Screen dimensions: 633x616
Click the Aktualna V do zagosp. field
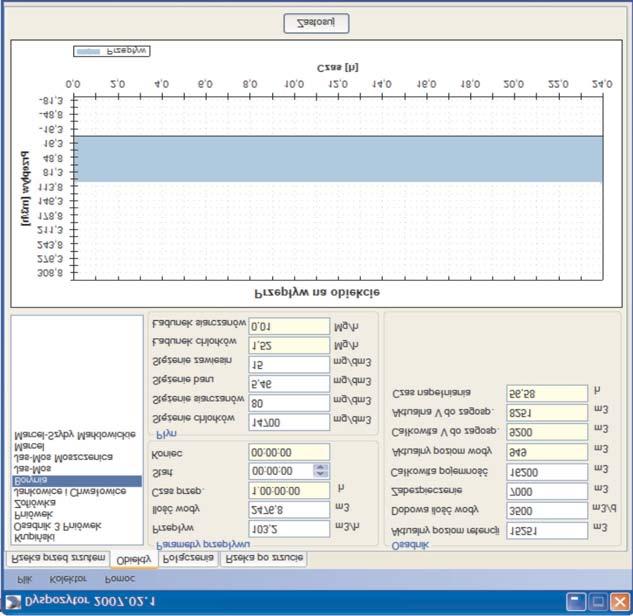(x=547, y=413)
